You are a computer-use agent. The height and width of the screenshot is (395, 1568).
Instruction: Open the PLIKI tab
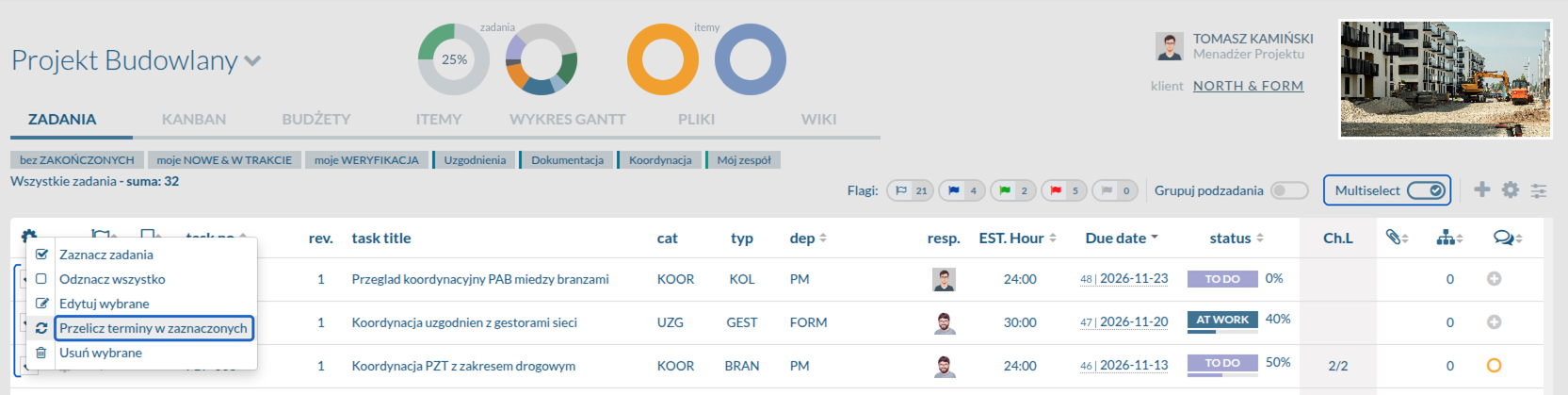(x=697, y=120)
